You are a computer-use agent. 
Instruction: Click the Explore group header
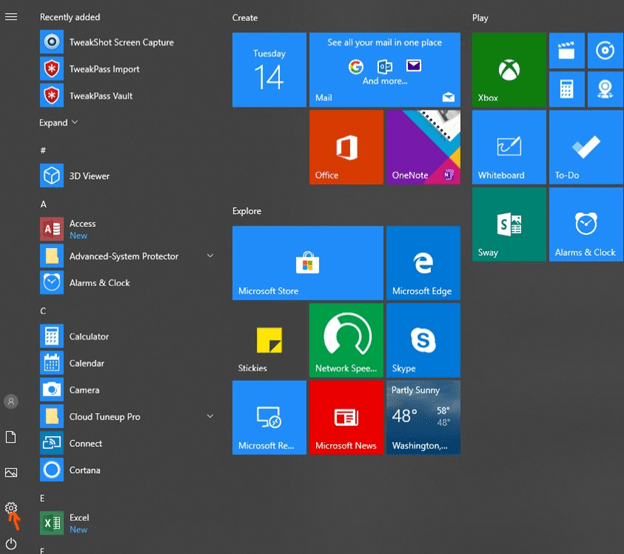[x=247, y=211]
